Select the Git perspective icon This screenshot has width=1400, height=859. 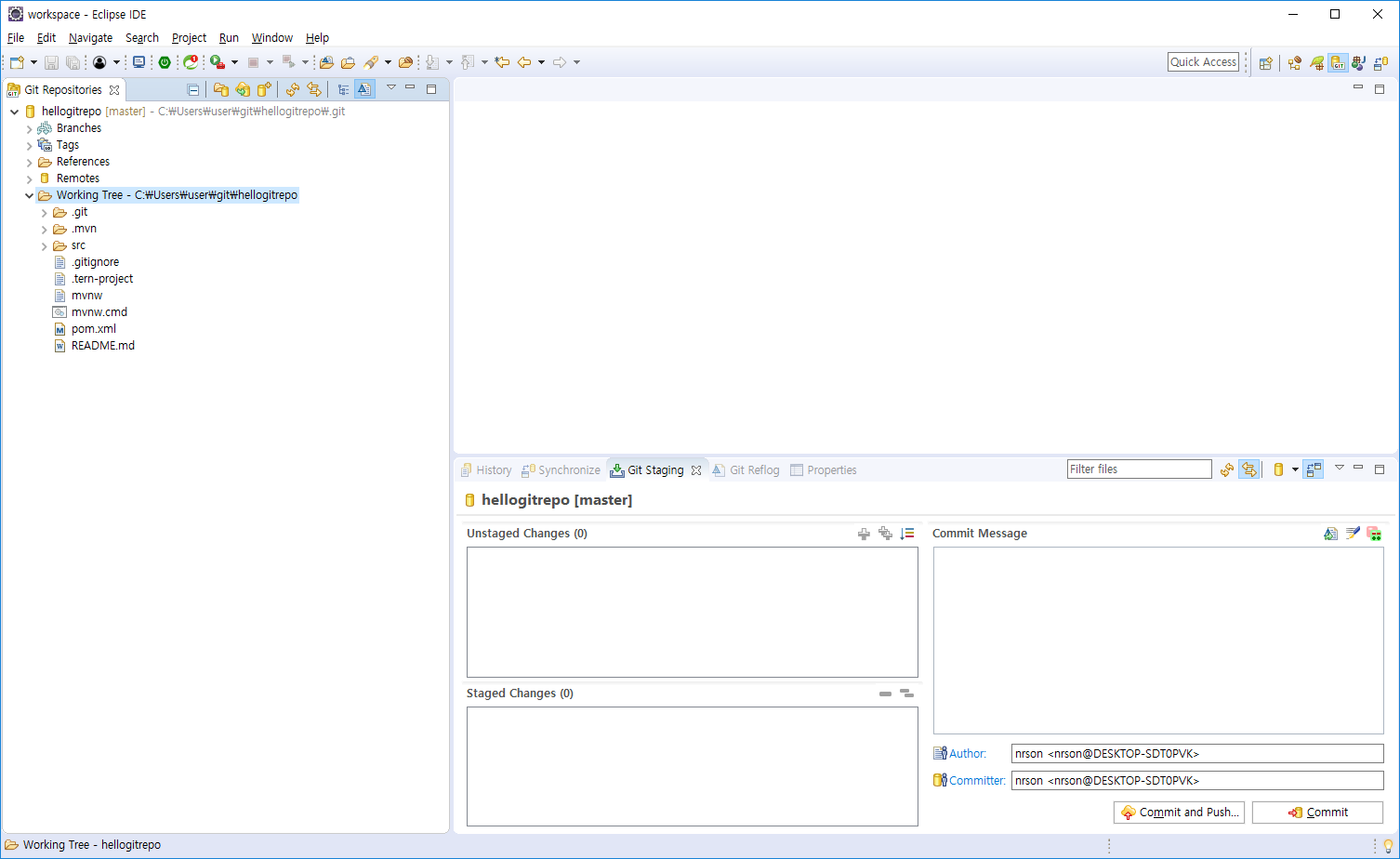coord(1338,63)
